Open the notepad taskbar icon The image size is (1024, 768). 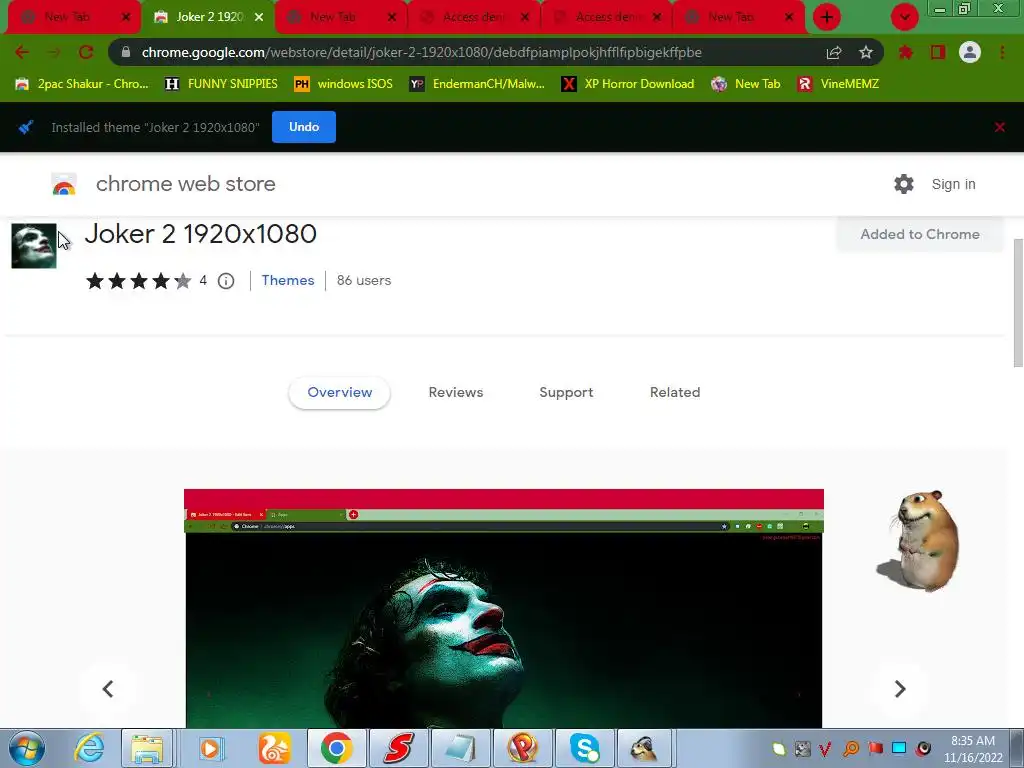pos(460,748)
